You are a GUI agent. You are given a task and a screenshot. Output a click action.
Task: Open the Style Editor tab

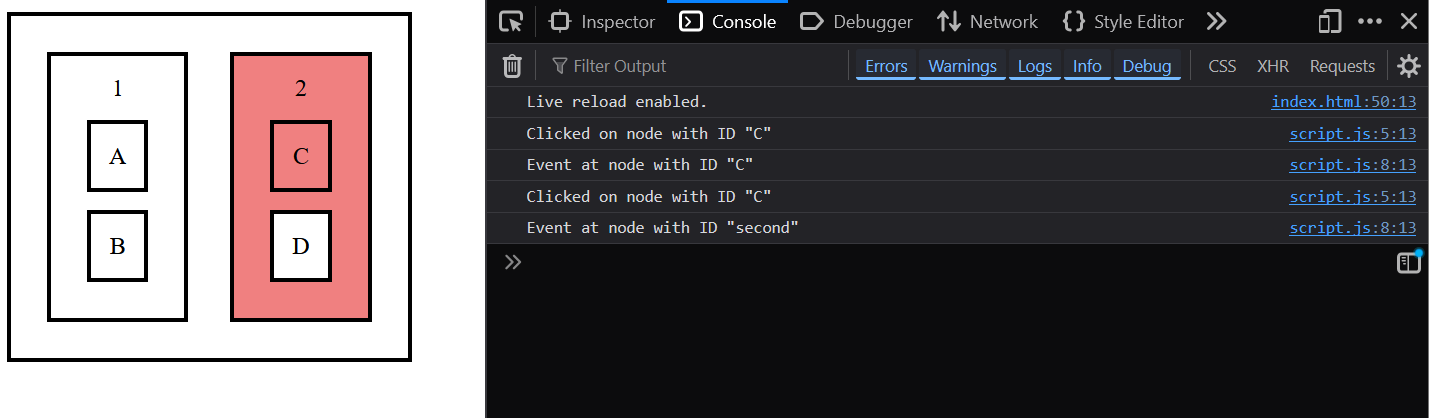point(1123,22)
